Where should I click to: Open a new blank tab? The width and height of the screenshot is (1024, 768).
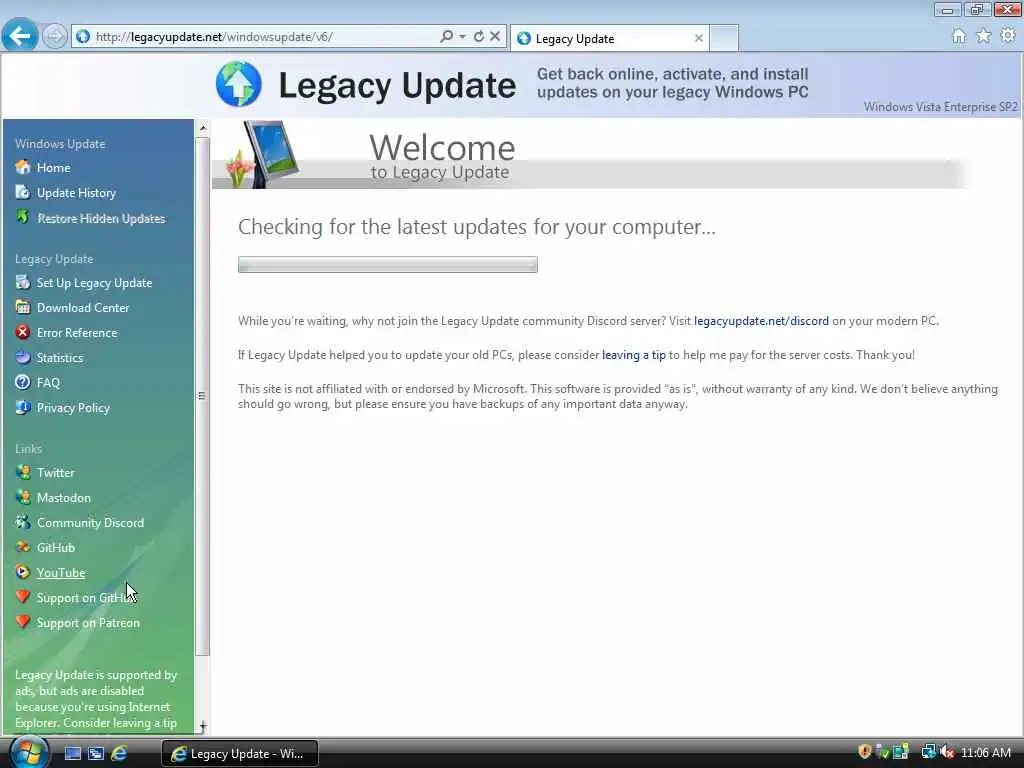(x=724, y=39)
